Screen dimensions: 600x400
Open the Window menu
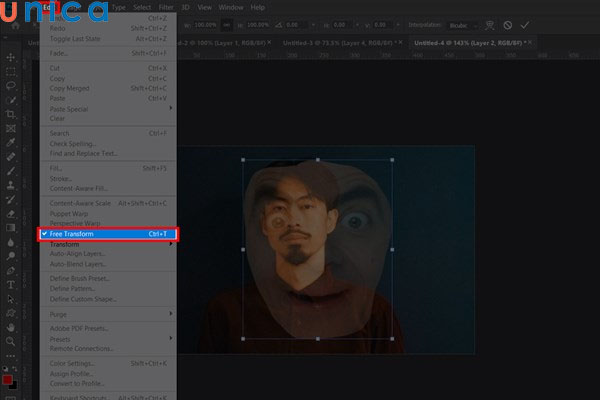[x=231, y=7]
